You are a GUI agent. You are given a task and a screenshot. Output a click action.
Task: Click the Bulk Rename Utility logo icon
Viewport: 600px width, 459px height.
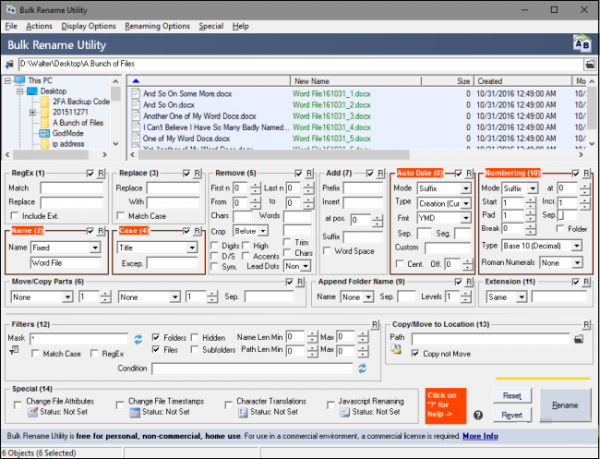581,43
